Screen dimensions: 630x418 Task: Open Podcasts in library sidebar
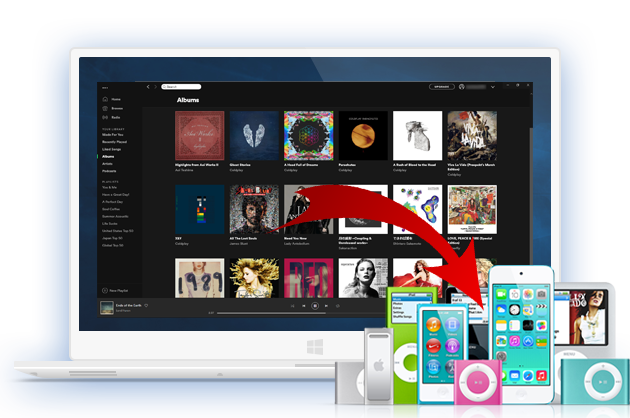[109, 171]
